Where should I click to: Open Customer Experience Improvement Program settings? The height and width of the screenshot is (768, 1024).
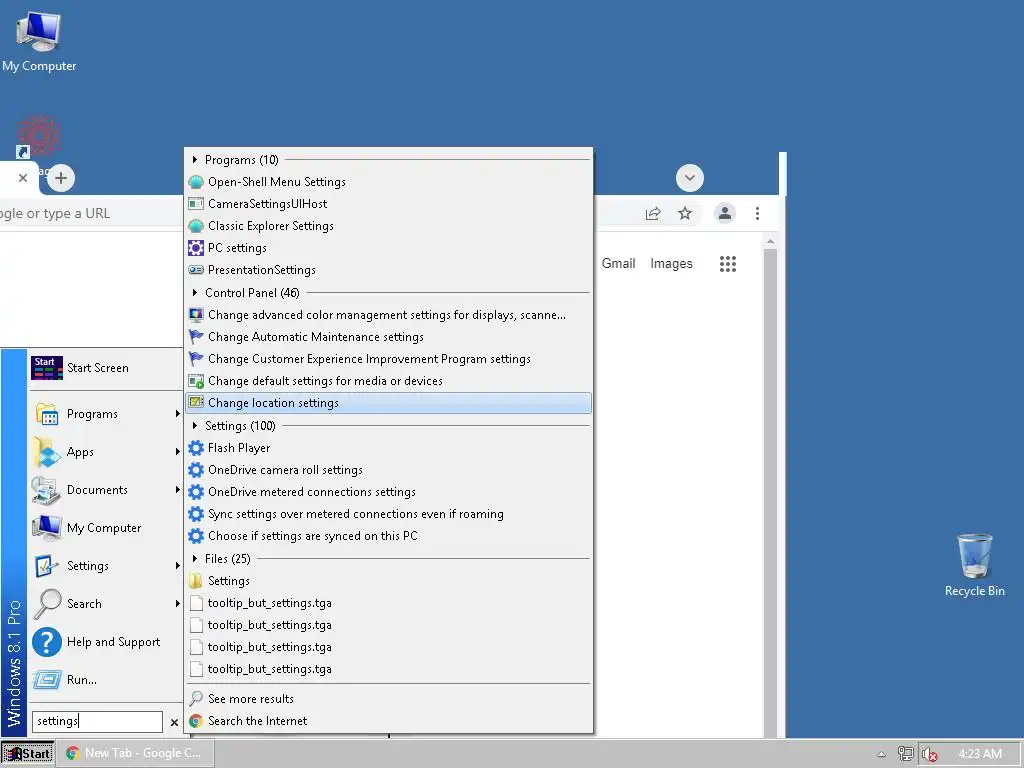(x=389, y=359)
